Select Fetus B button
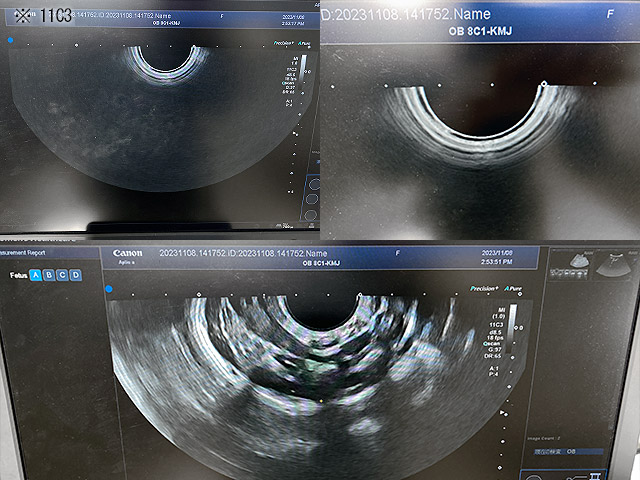 pos(49,275)
